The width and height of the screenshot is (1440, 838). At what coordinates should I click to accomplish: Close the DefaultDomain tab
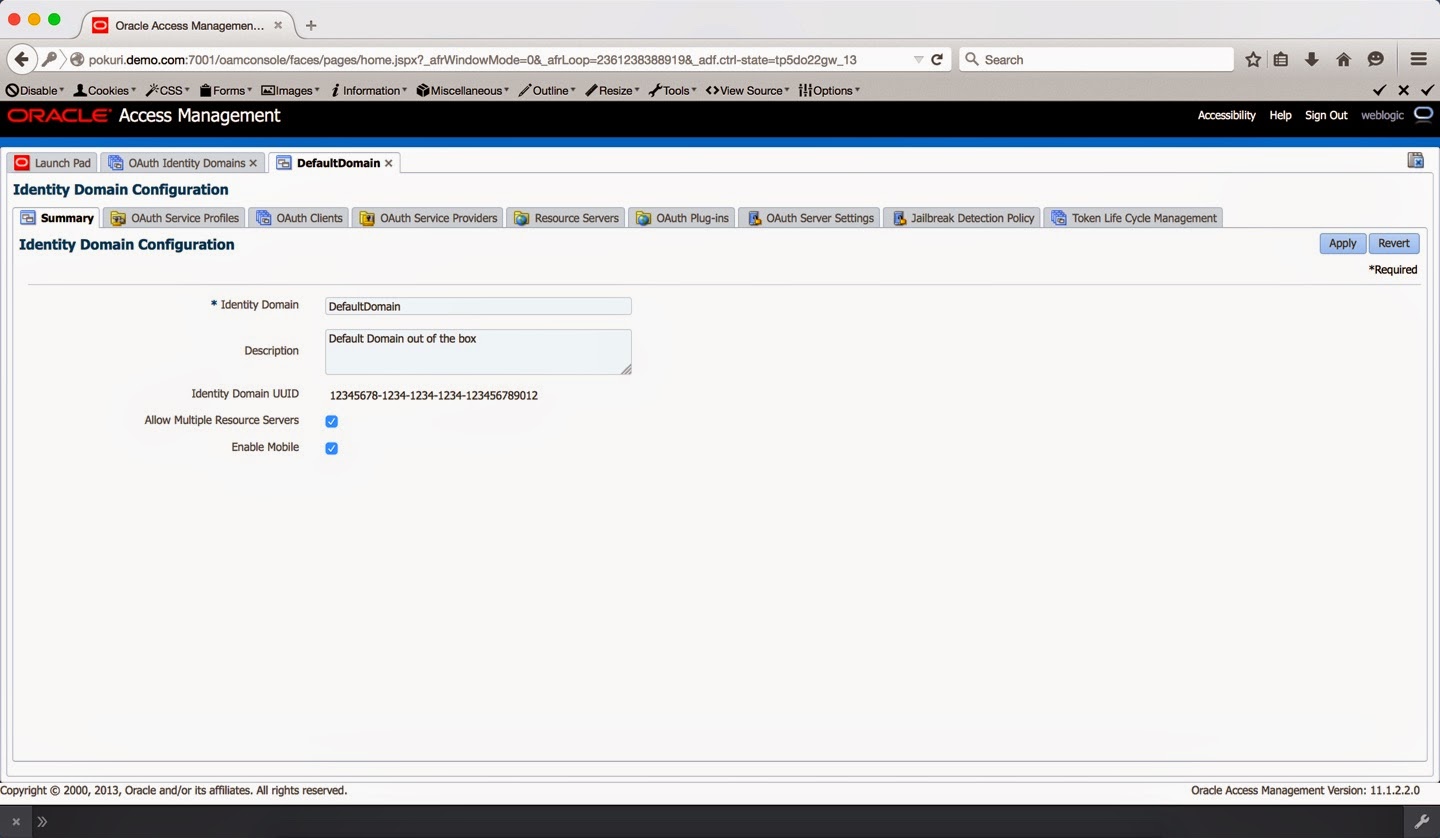(389, 163)
